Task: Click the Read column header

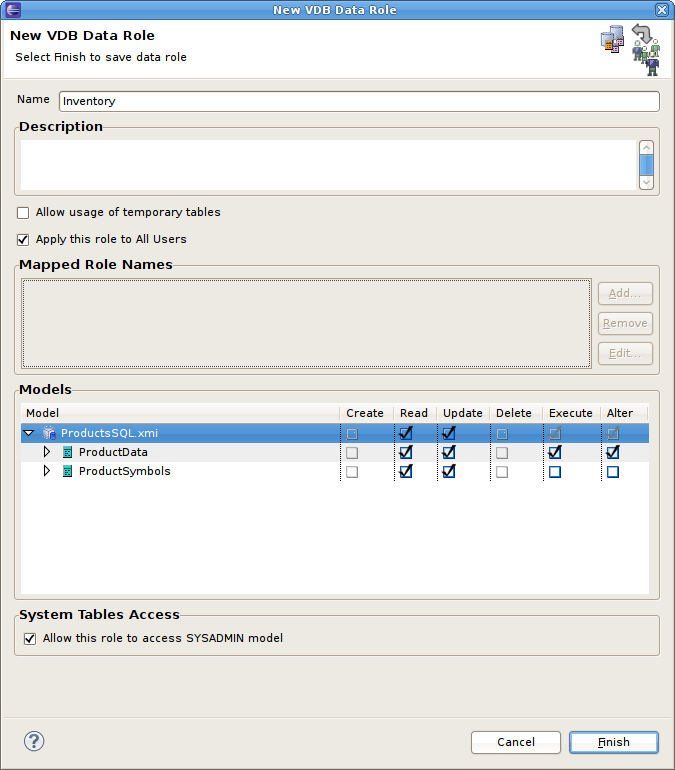Action: (413, 413)
